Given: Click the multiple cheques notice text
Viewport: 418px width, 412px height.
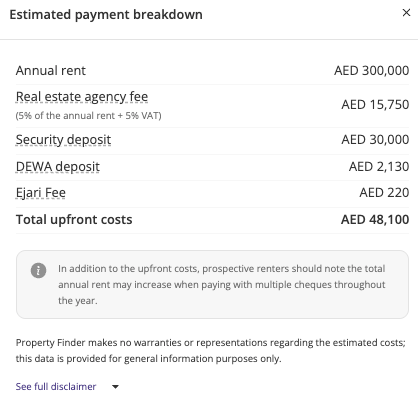Looking at the screenshot, I should (x=222, y=285).
